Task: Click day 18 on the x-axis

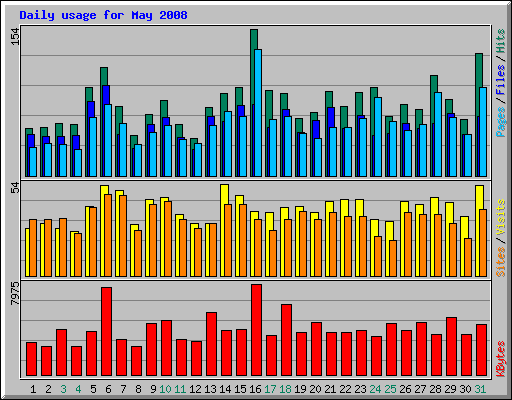Action: coord(285,389)
